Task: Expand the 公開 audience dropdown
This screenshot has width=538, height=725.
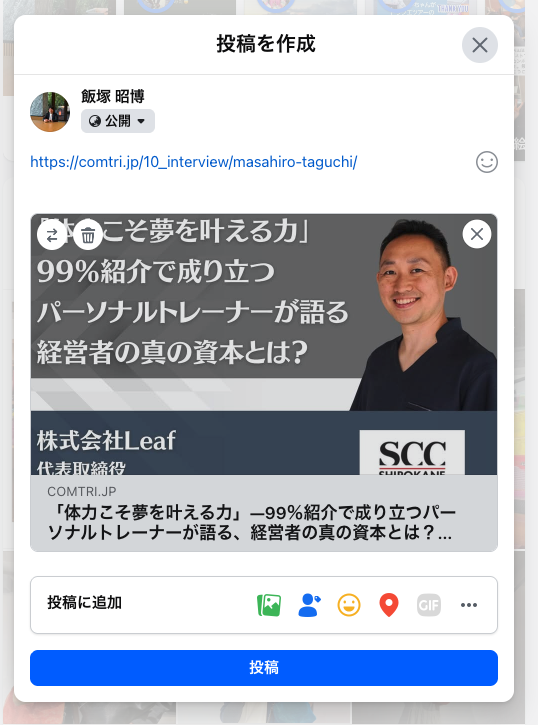Action: coord(117,121)
